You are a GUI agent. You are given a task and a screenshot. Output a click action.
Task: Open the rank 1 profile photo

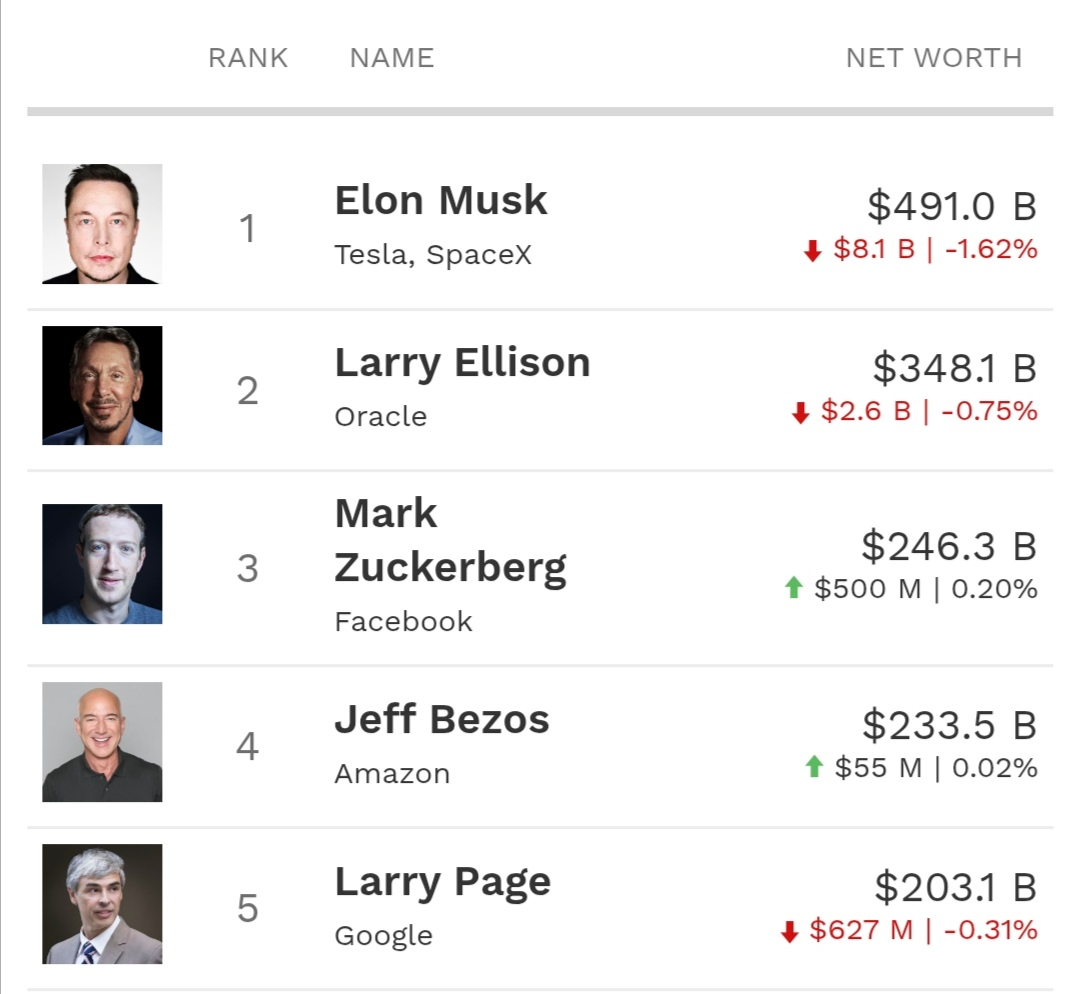click(x=102, y=224)
